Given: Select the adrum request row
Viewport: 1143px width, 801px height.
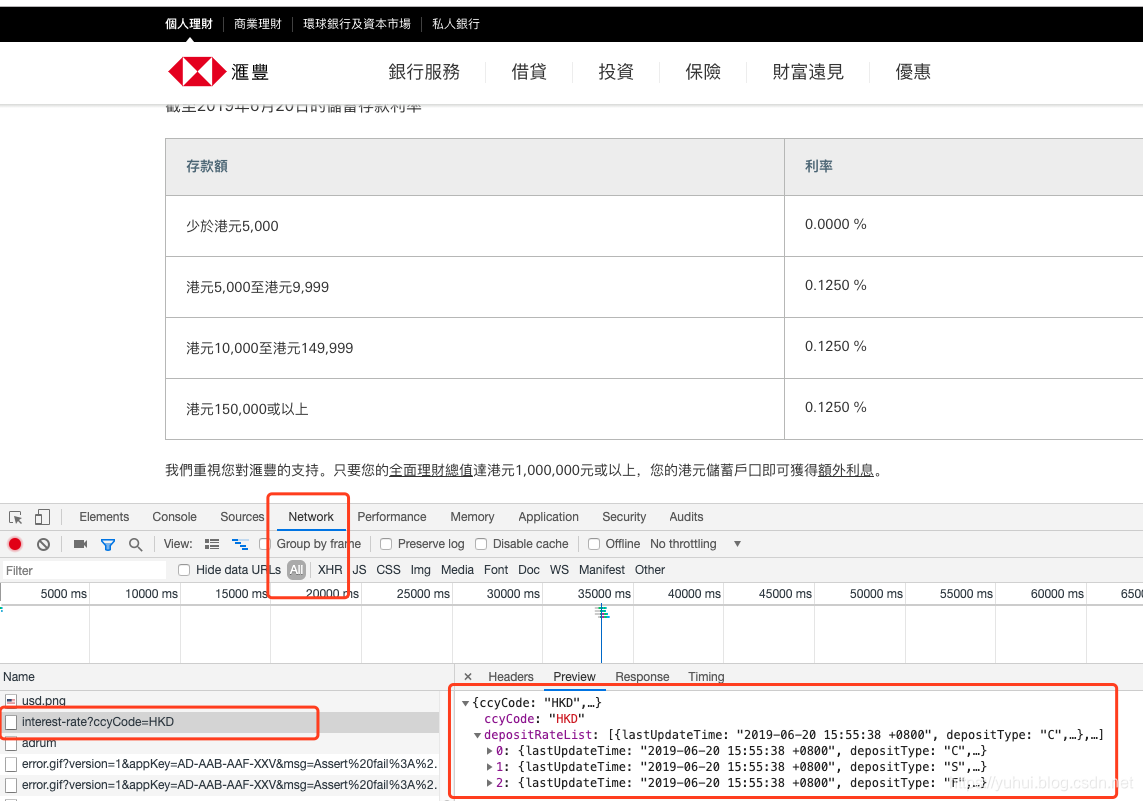Looking at the screenshot, I should pos(219,743).
